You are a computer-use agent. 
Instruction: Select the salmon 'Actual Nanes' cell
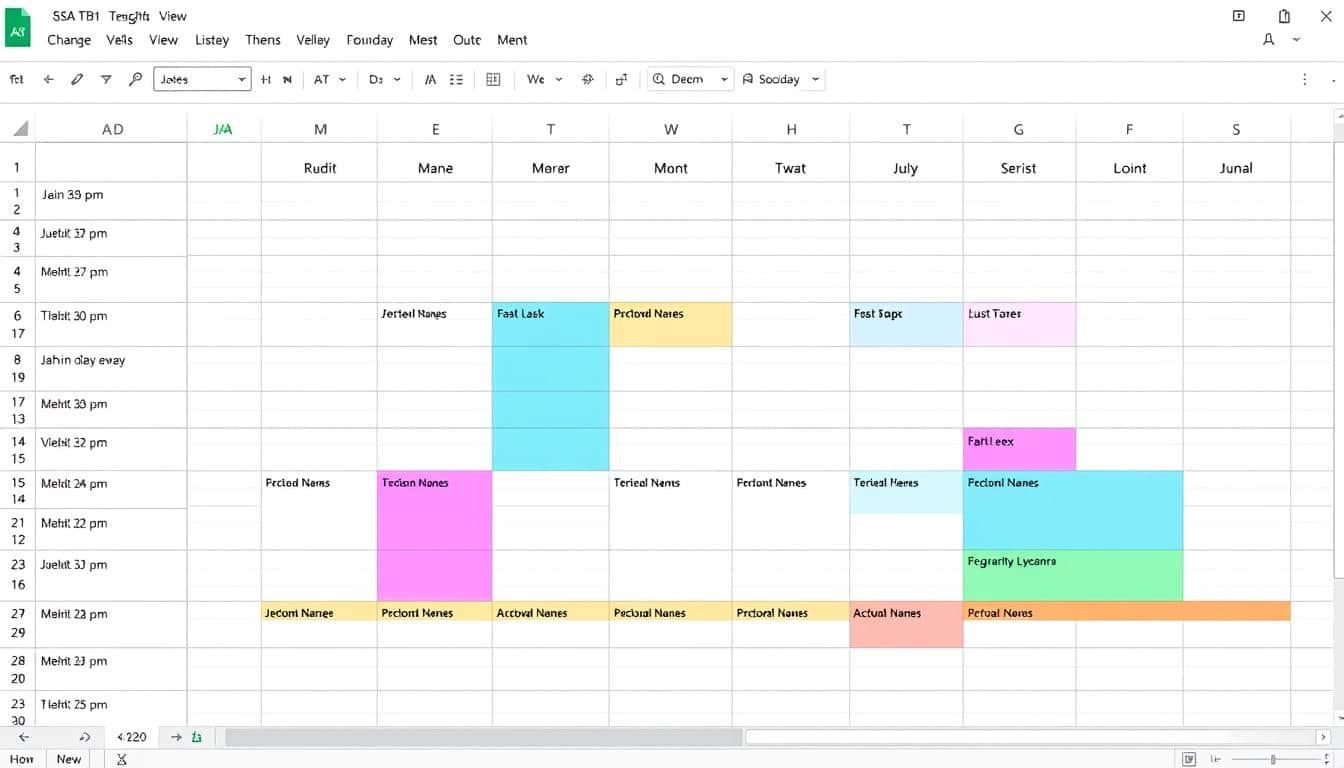906,624
